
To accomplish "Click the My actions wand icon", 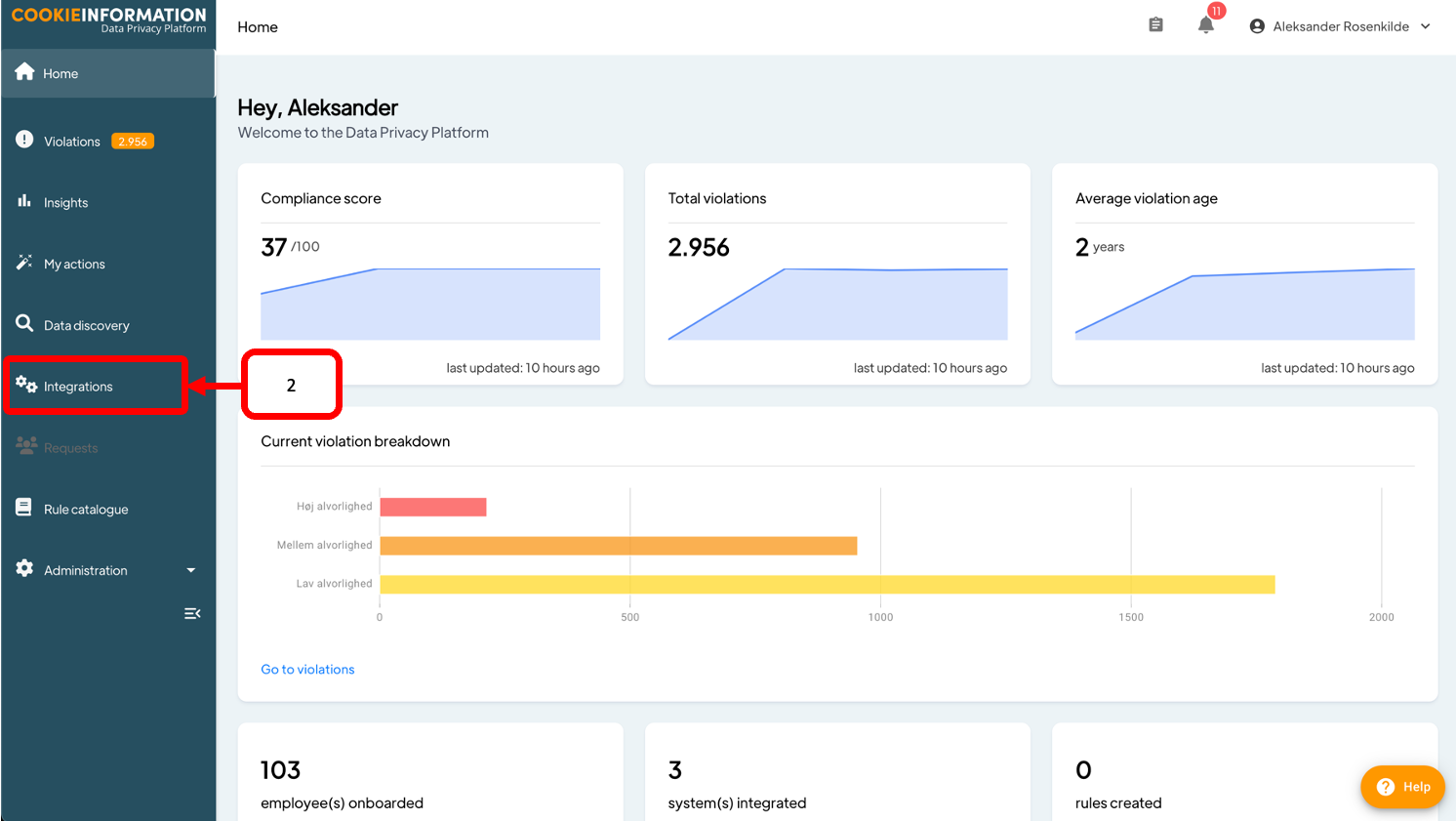I will point(25,263).
